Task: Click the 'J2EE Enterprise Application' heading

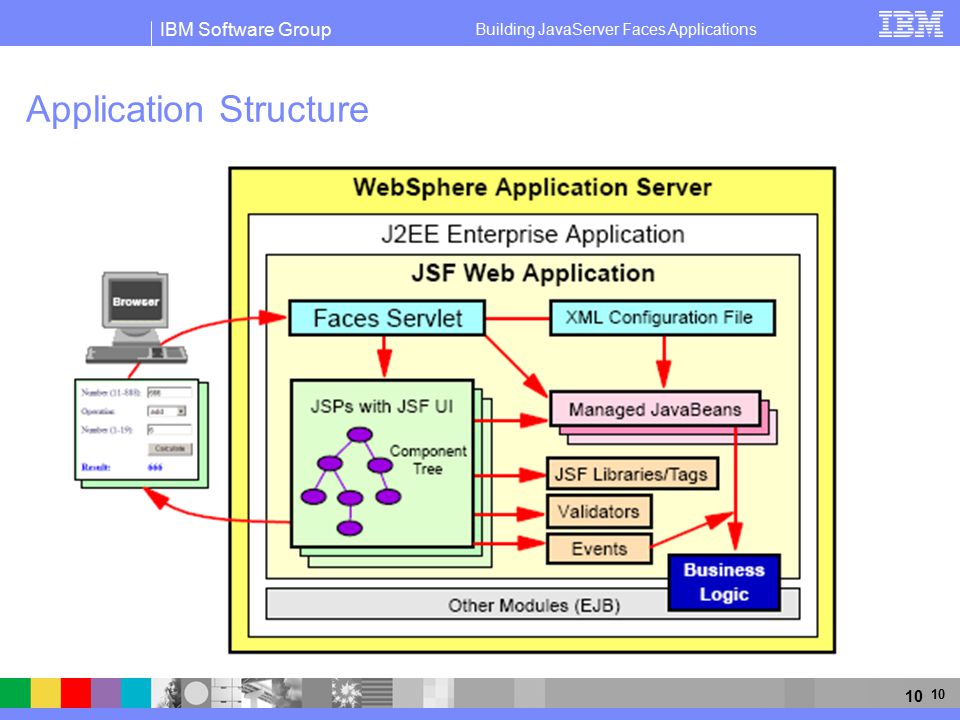Action: click(533, 234)
